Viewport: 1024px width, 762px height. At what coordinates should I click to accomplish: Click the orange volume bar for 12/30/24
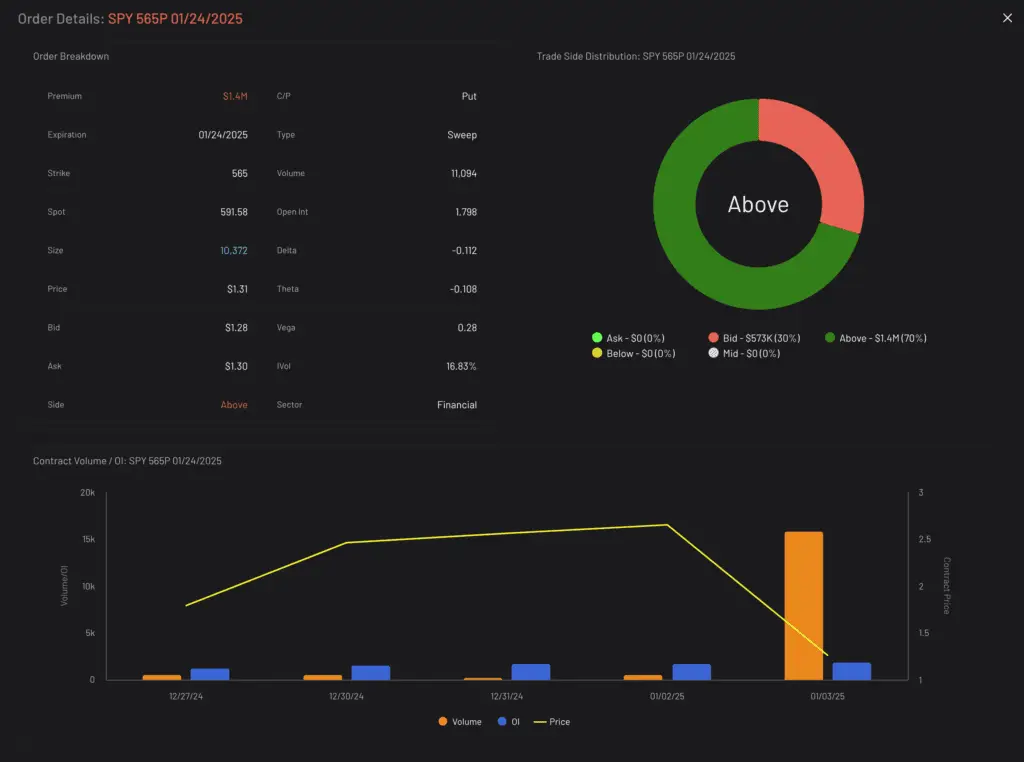coord(323,677)
